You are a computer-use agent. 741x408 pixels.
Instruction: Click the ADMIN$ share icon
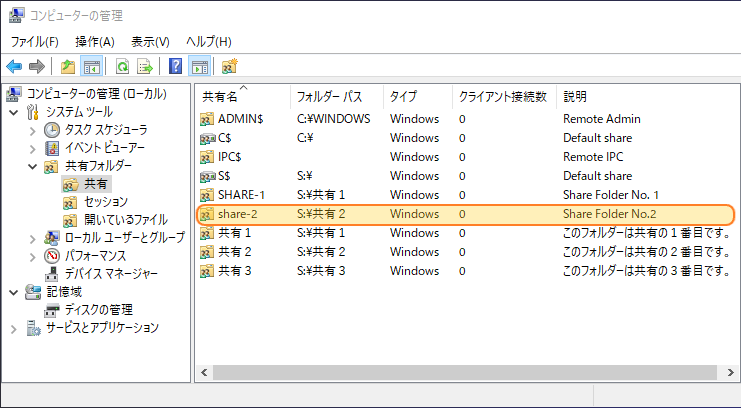pyautogui.click(x=207, y=119)
